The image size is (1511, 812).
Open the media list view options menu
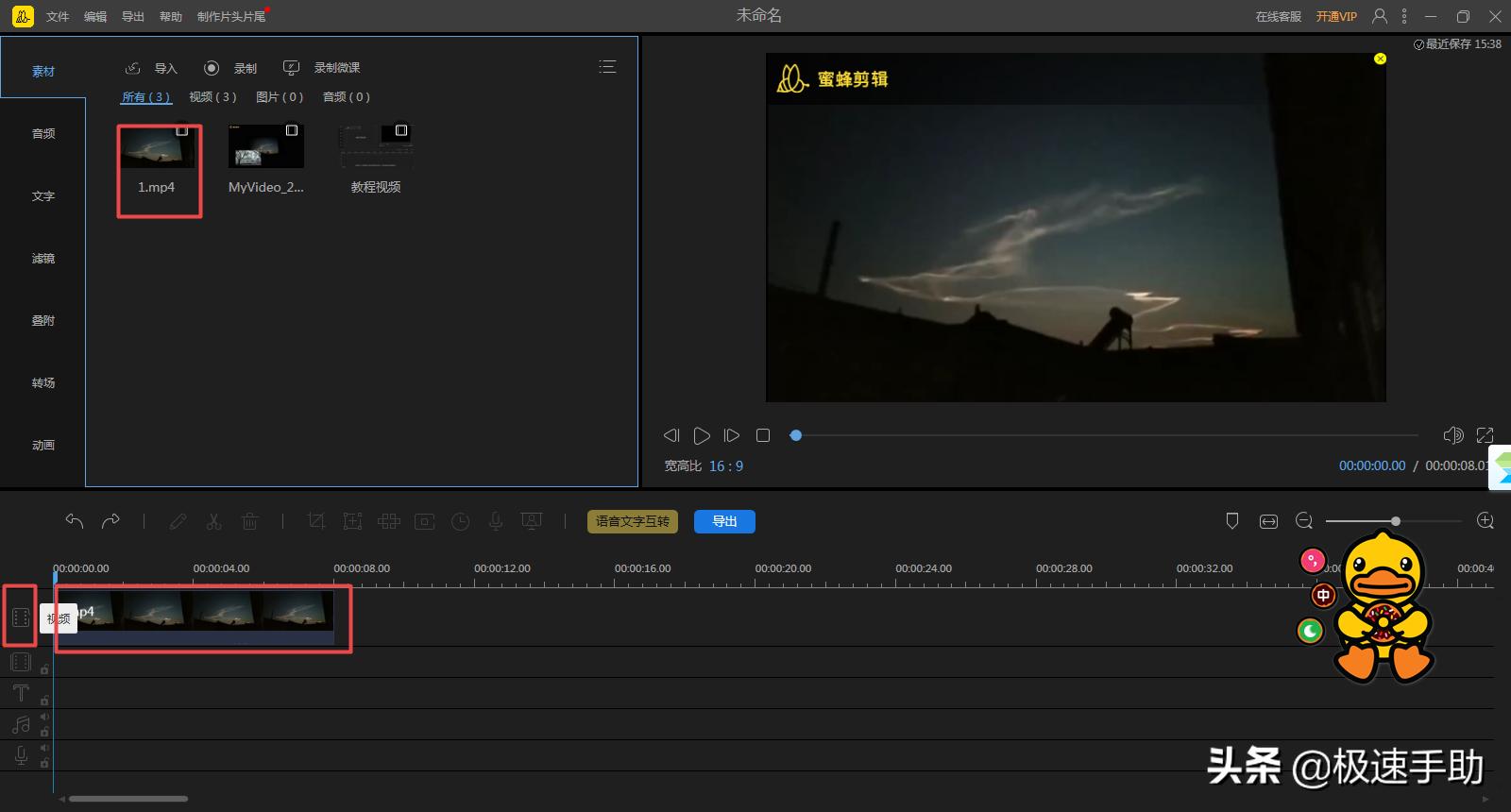607,67
